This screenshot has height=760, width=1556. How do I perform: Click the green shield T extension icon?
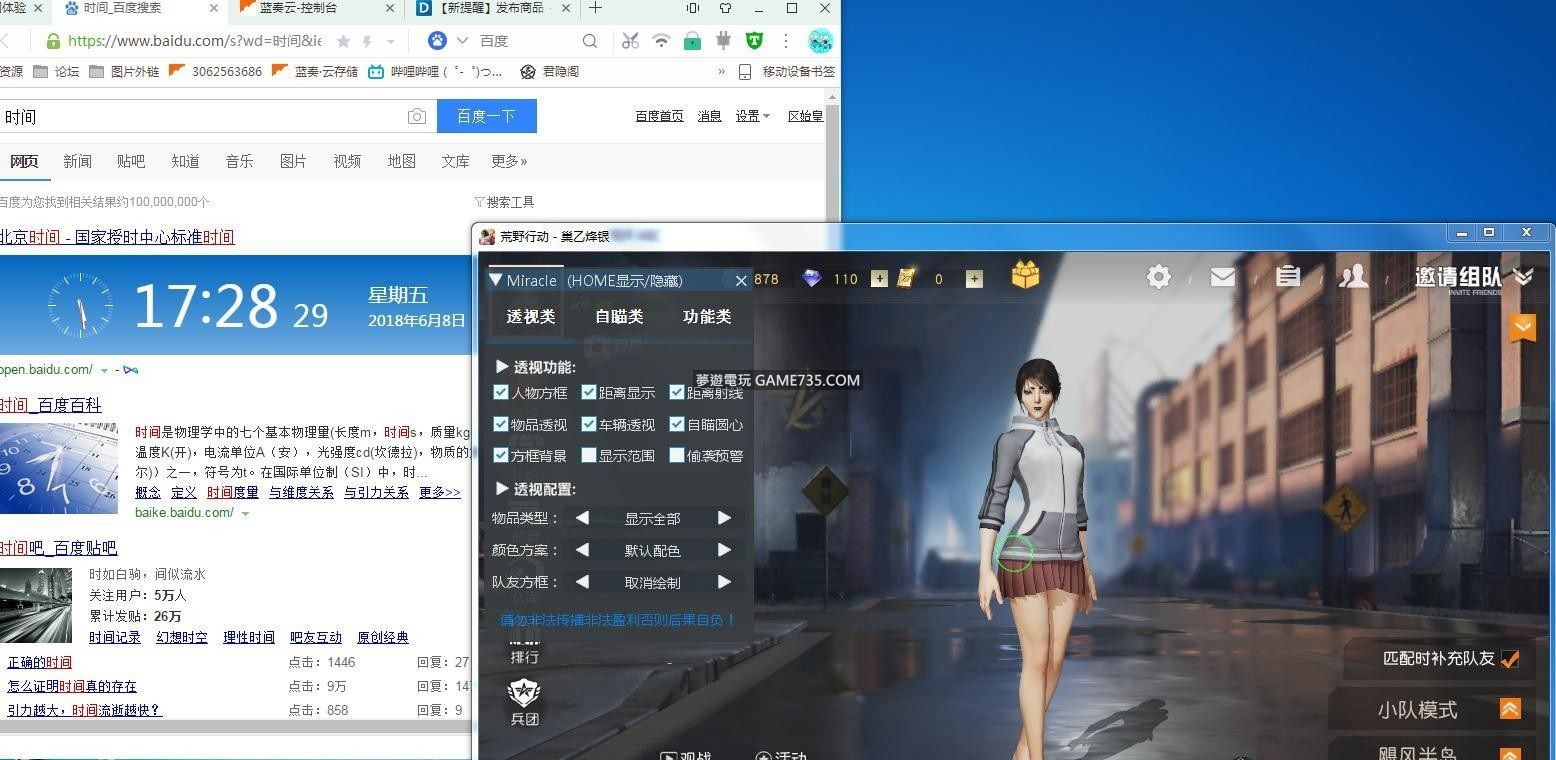pyautogui.click(x=754, y=41)
